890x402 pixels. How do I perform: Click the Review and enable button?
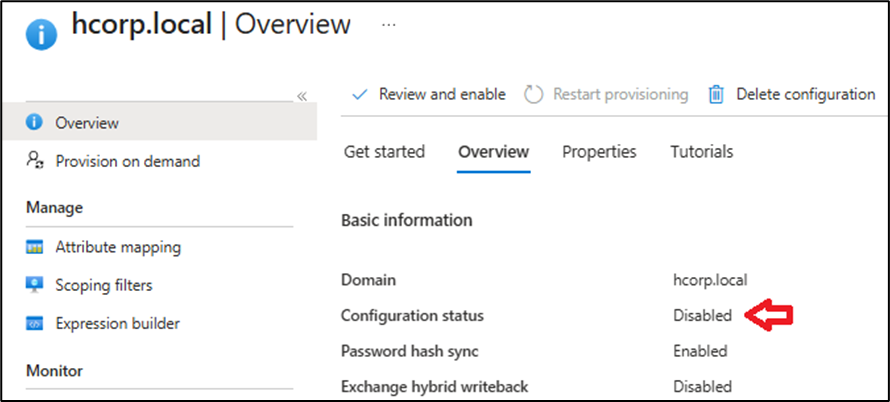441,94
